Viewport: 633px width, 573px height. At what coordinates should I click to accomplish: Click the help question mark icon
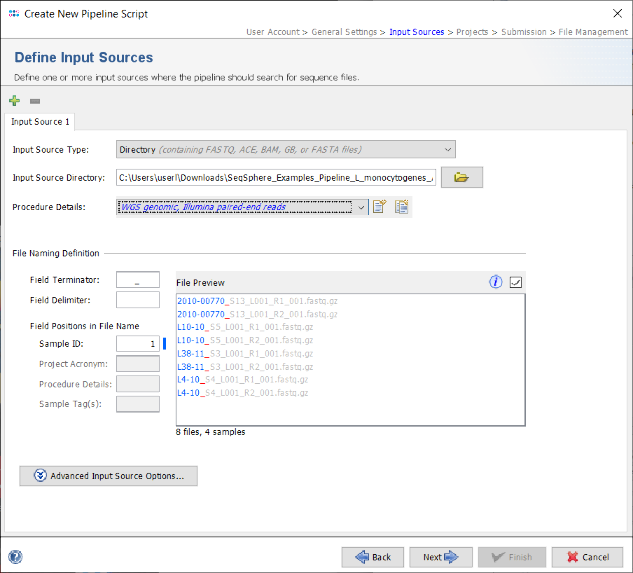coord(15,557)
